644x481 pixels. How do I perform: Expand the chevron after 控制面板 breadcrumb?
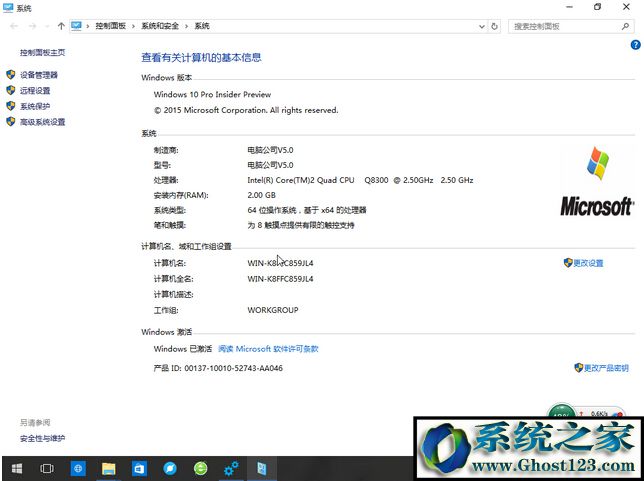pos(133,26)
